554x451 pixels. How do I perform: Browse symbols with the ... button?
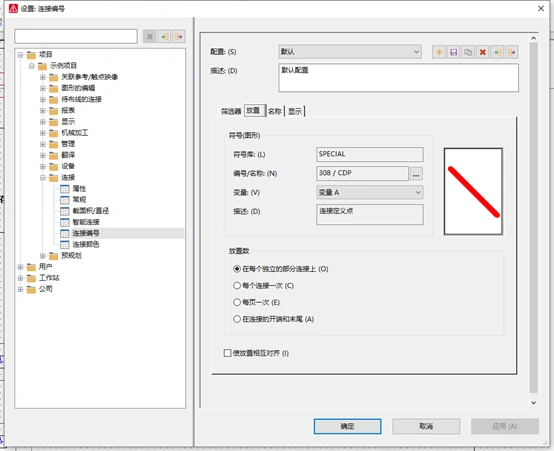click(x=416, y=174)
